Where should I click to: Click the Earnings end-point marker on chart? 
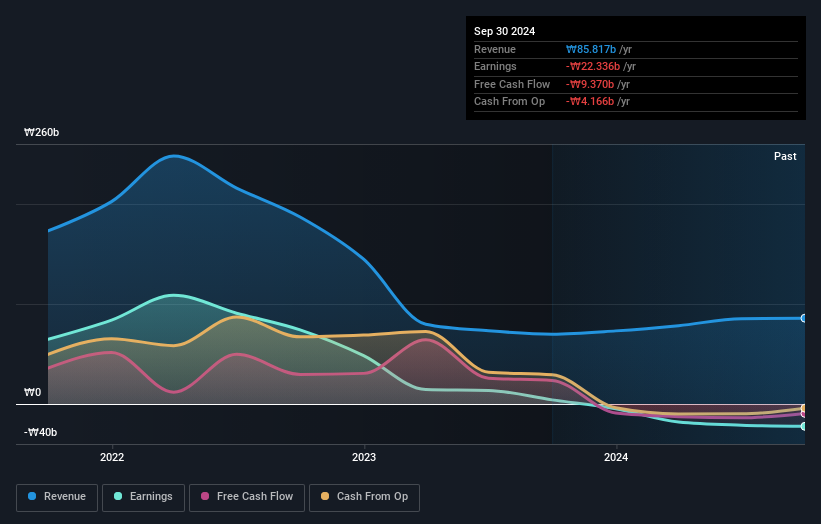(x=803, y=426)
